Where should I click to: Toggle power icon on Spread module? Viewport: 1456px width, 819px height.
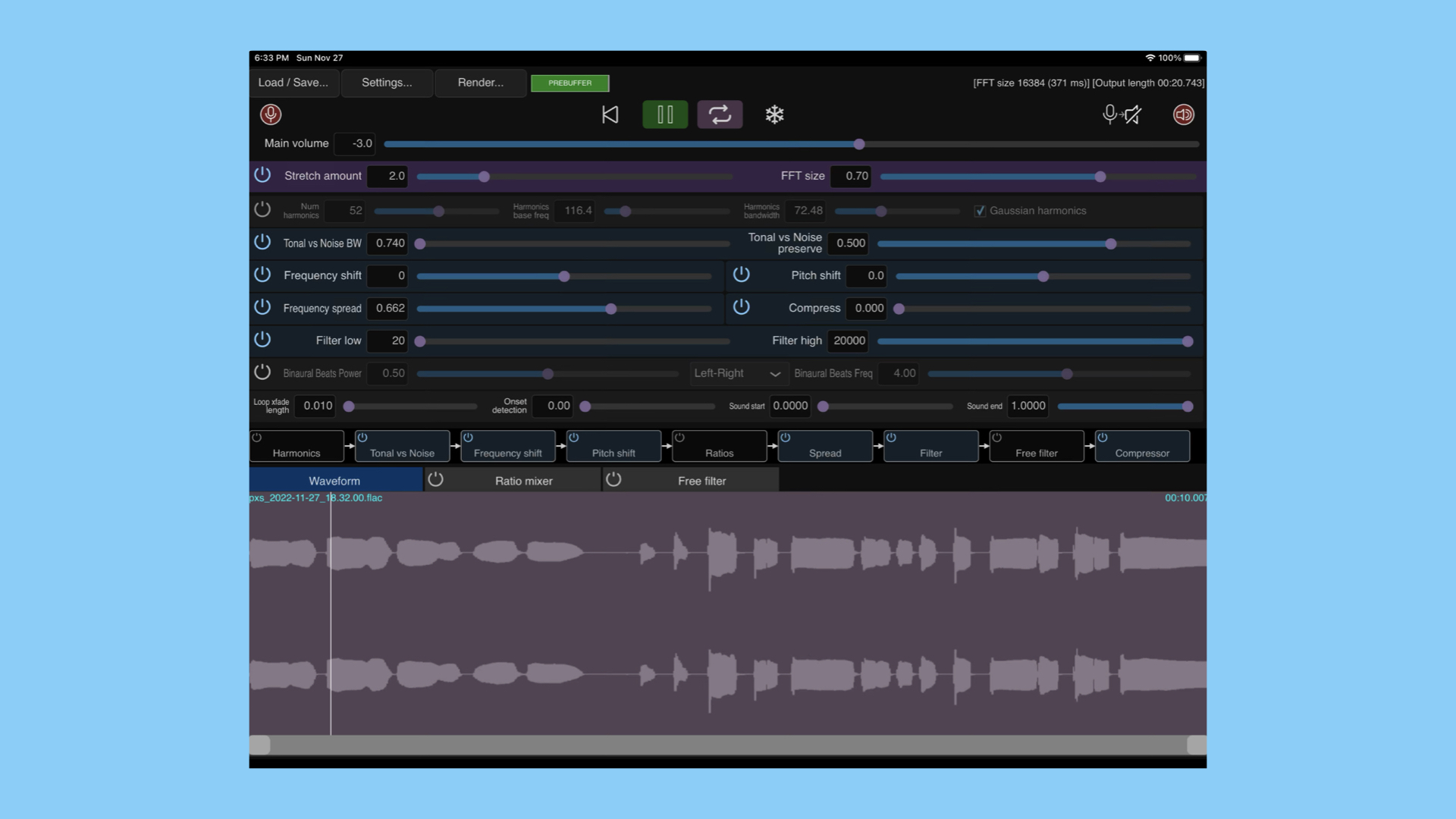[x=786, y=438]
